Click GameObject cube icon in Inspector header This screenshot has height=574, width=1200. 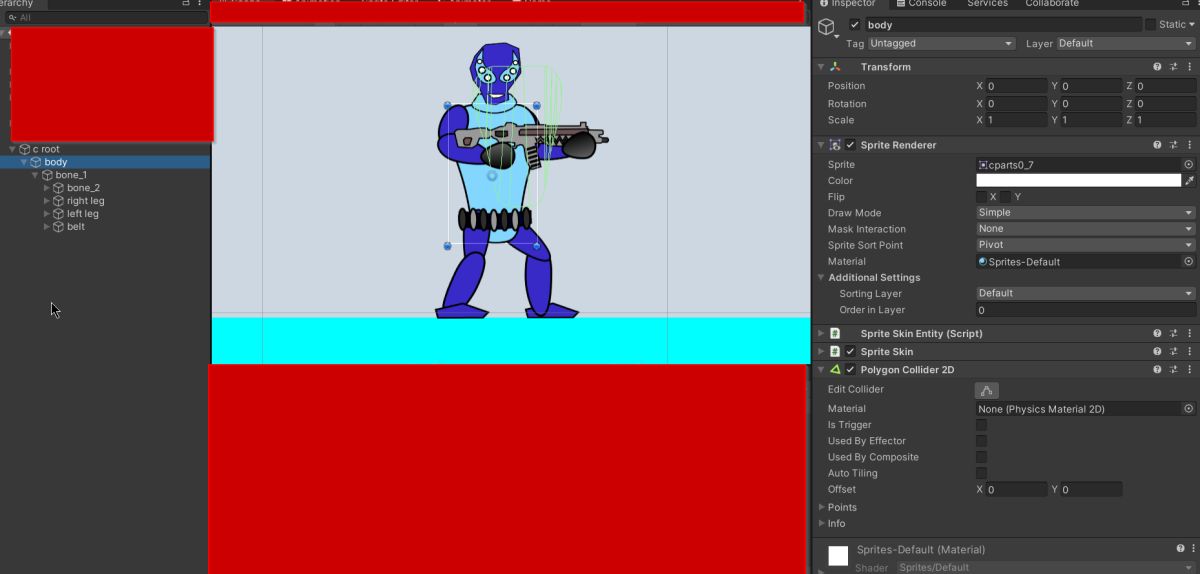tap(826, 27)
